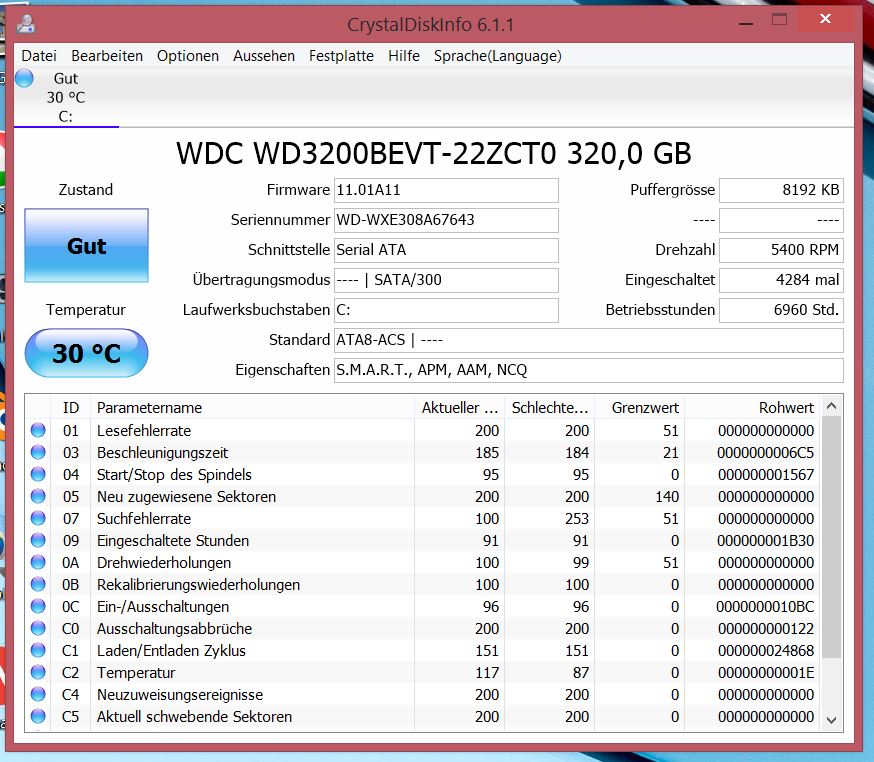The width and height of the screenshot is (874, 762).
Task: Click raw value 0000000010BC of Ein-/Ausschaltungen
Action: [x=765, y=606]
